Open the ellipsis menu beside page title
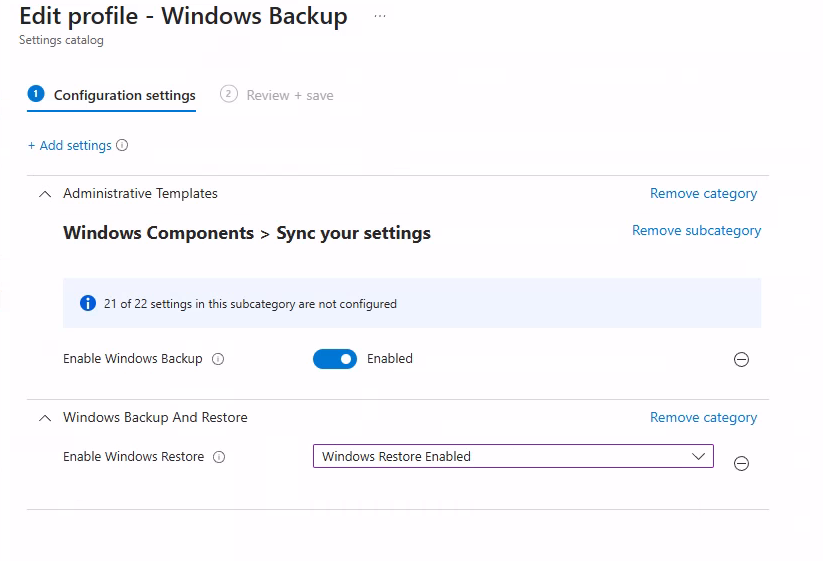 tap(379, 17)
